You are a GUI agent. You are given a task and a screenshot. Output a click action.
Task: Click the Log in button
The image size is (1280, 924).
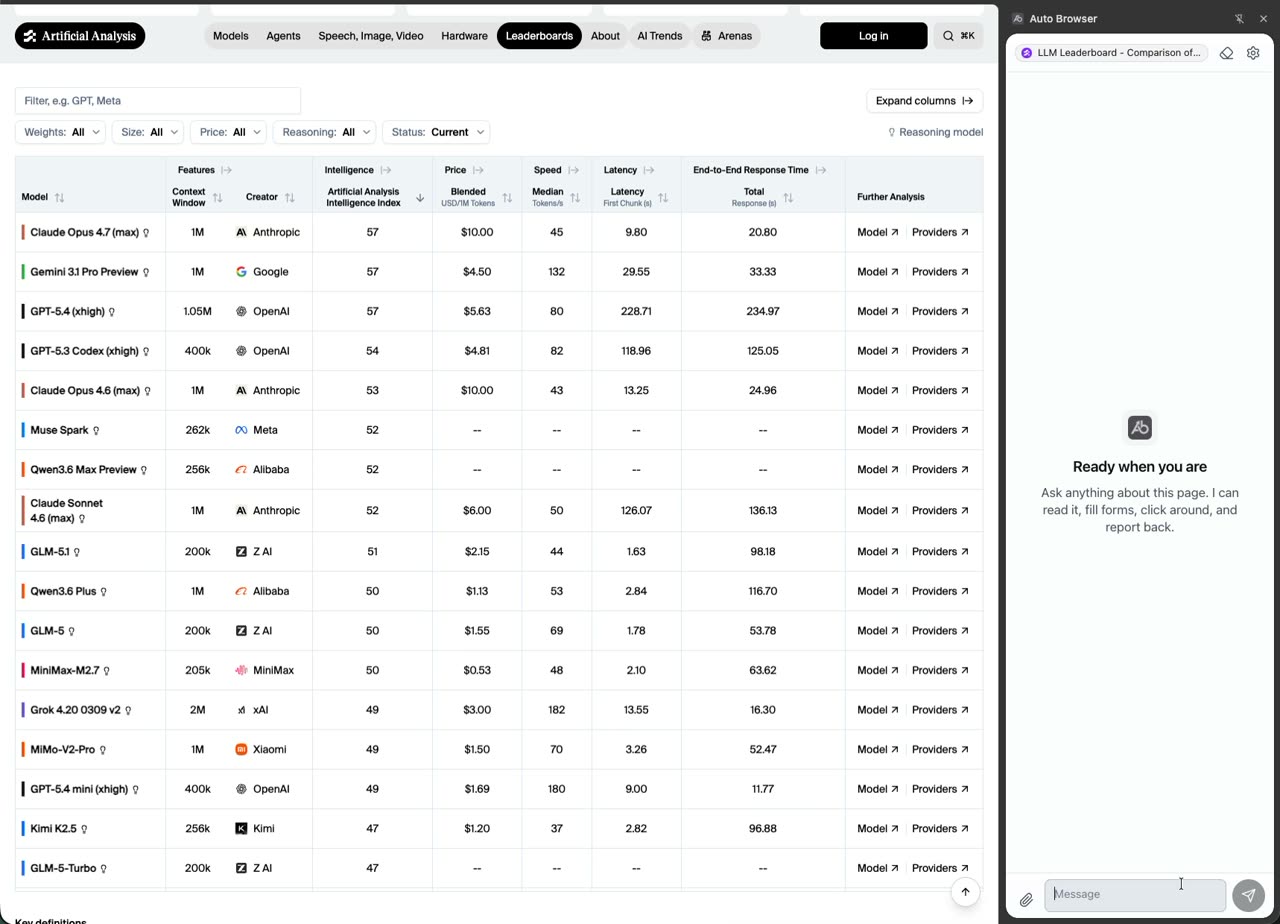873,36
